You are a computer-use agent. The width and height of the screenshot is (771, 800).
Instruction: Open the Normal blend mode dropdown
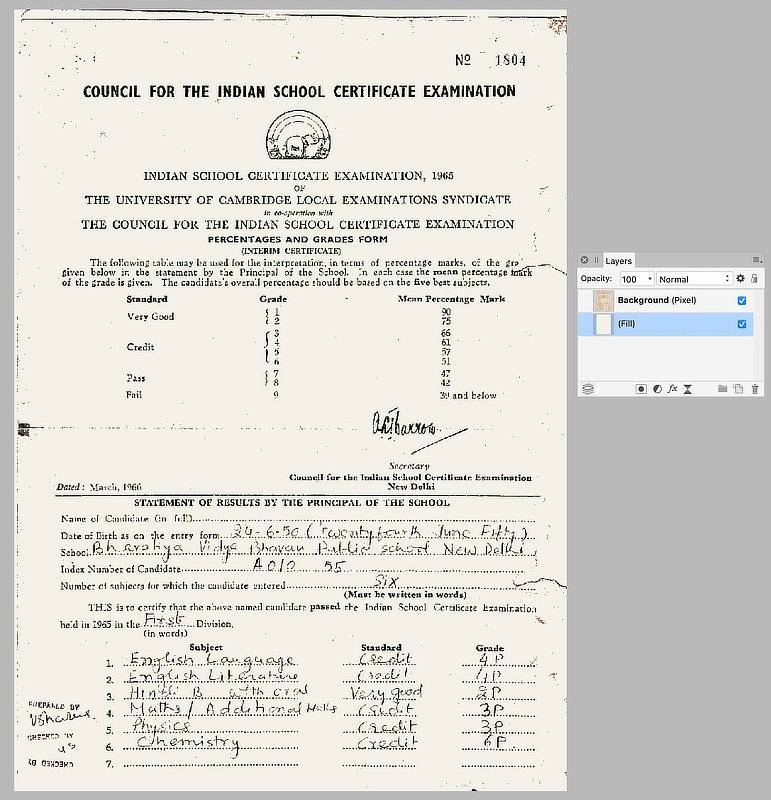click(694, 279)
